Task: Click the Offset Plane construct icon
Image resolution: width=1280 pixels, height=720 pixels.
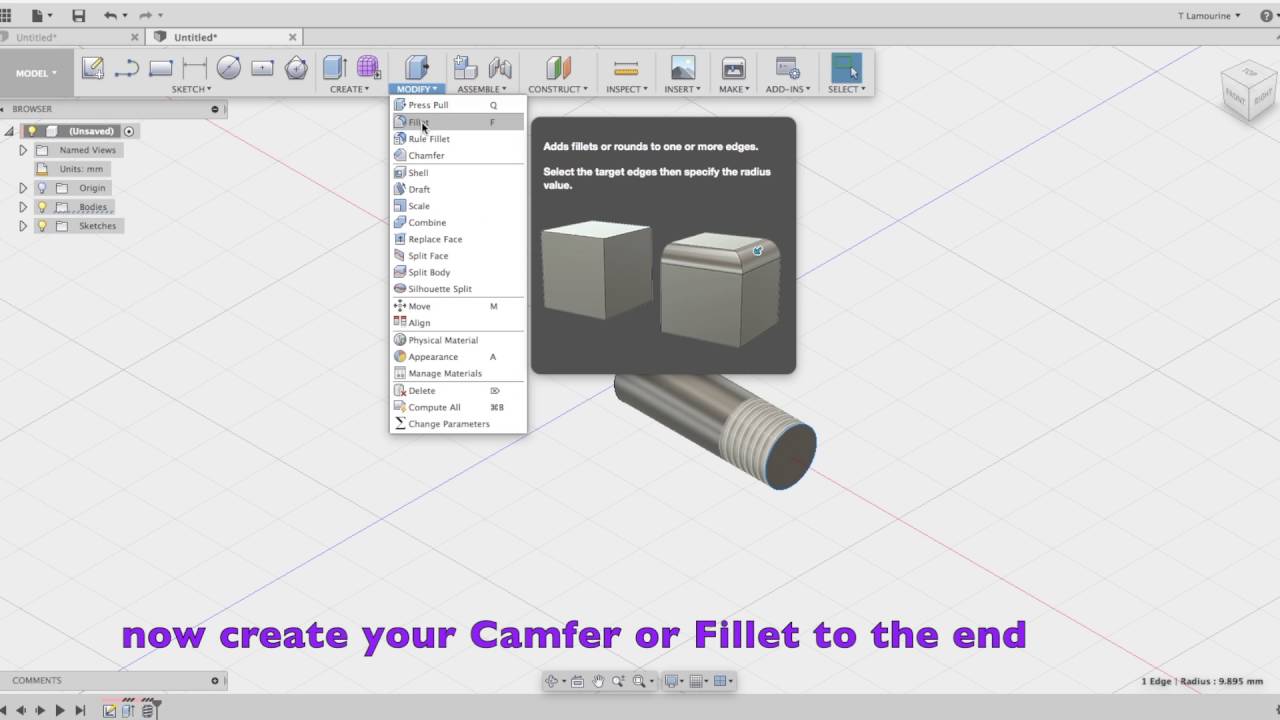Action: 558,68
